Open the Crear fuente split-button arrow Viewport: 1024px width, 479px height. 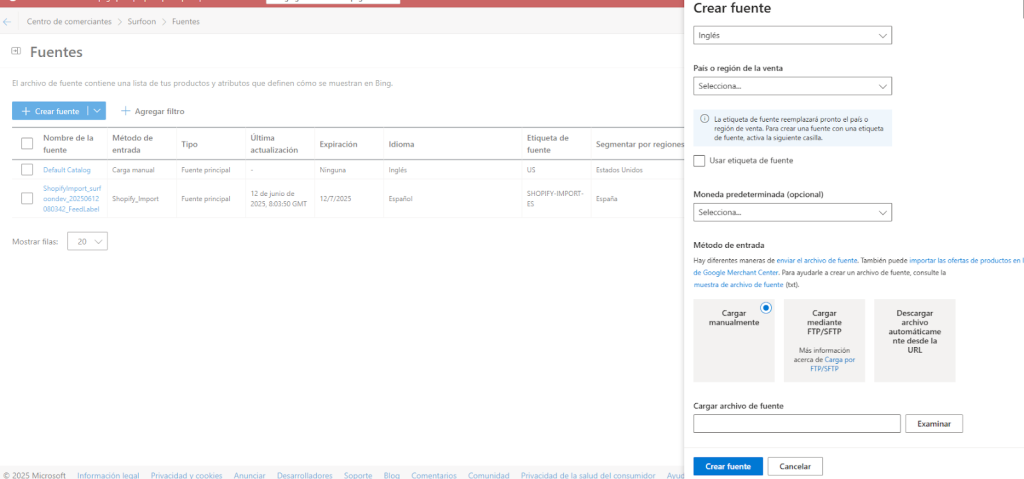click(x=97, y=111)
